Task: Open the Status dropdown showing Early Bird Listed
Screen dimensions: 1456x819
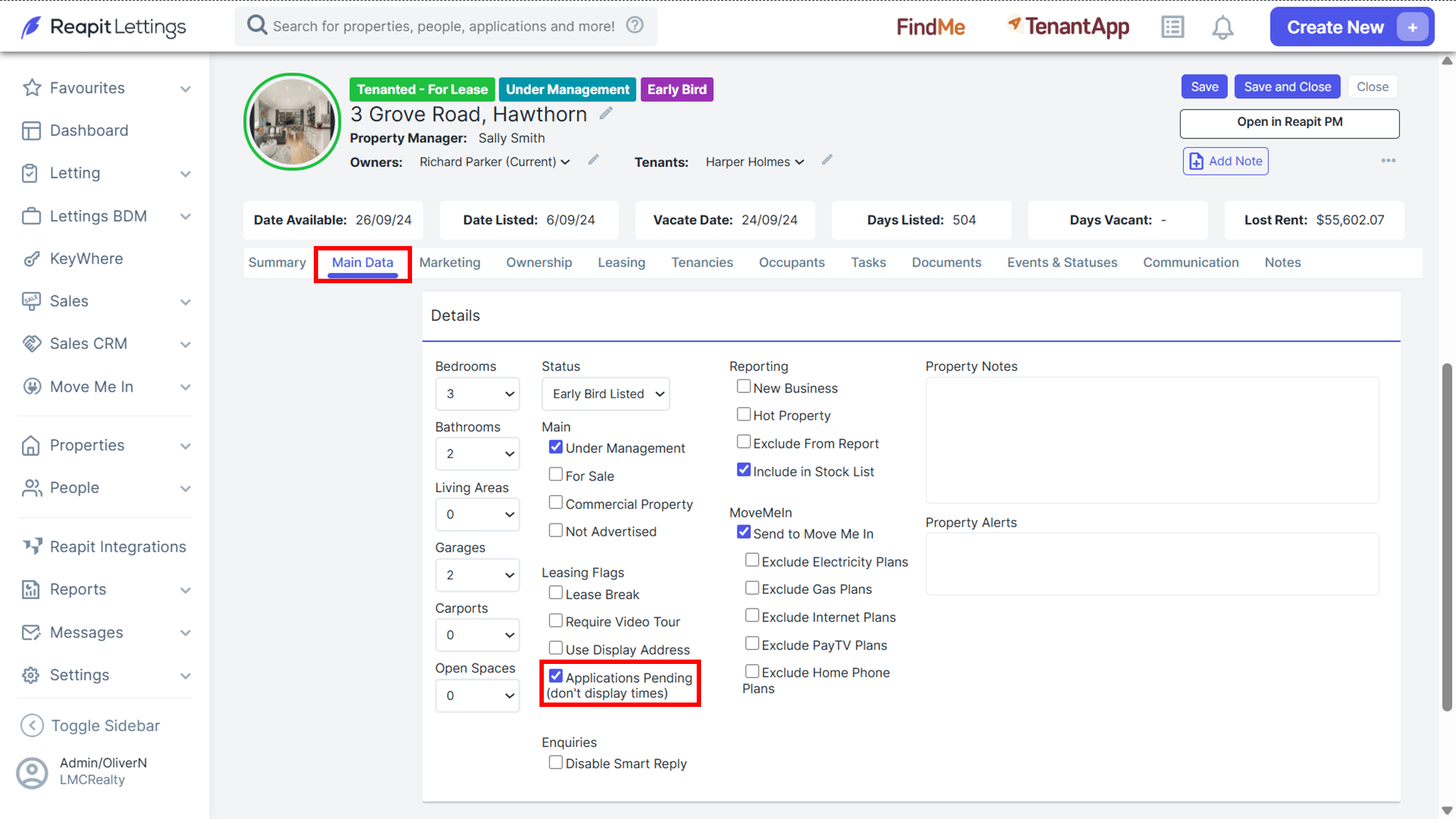Action: coord(606,394)
